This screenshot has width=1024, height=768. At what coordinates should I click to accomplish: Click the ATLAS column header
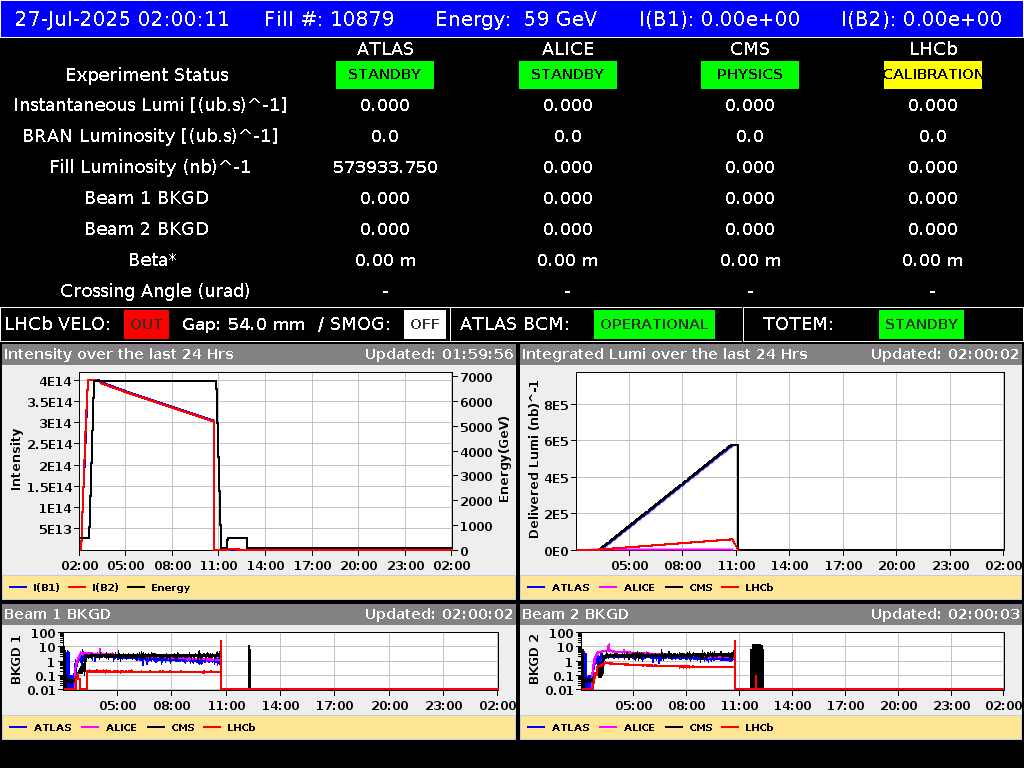tap(385, 49)
